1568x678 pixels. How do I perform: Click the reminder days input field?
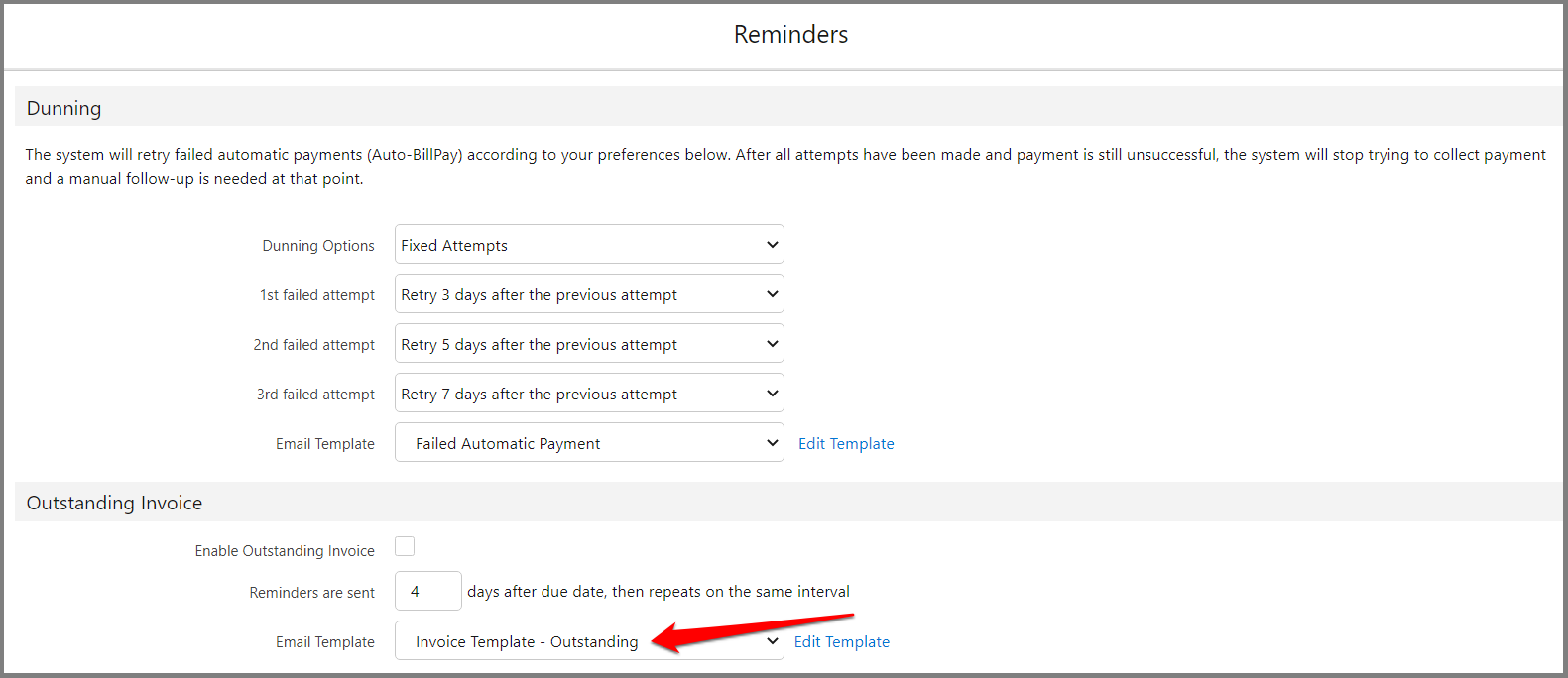[427, 592]
